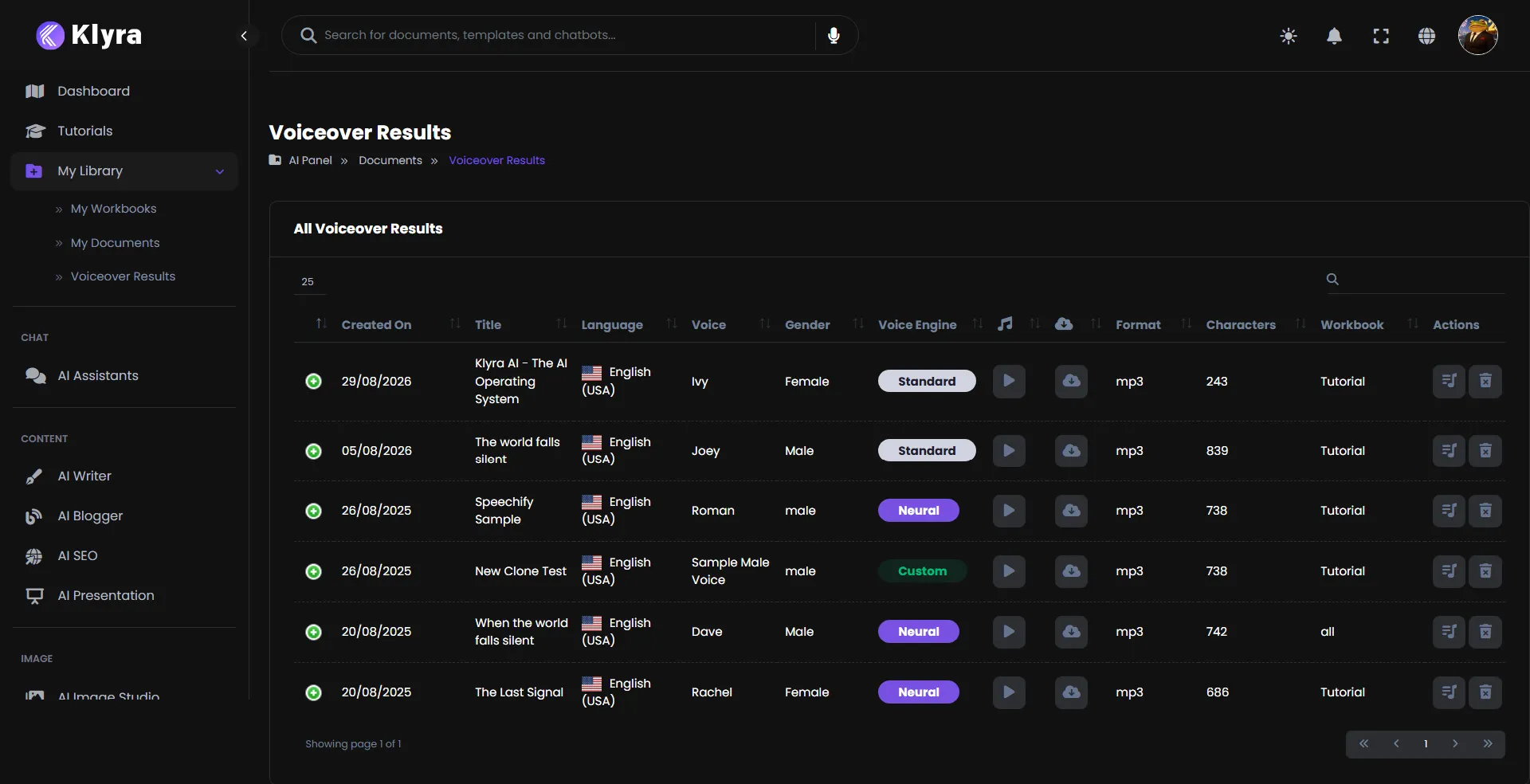Download Klyra AI voiceover file

pyautogui.click(x=1071, y=382)
